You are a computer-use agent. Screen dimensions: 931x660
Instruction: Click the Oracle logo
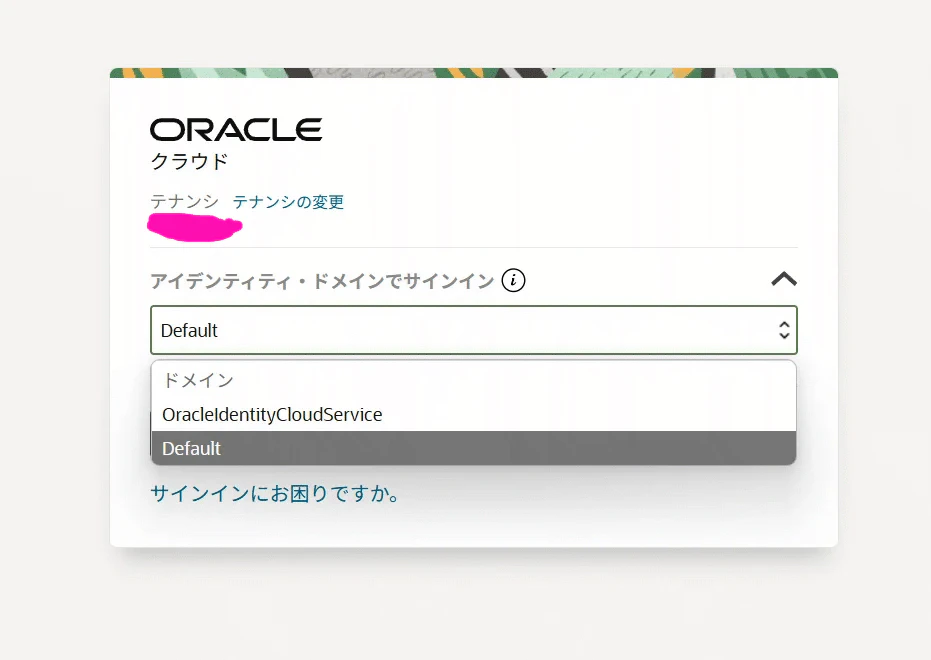[x=236, y=129]
